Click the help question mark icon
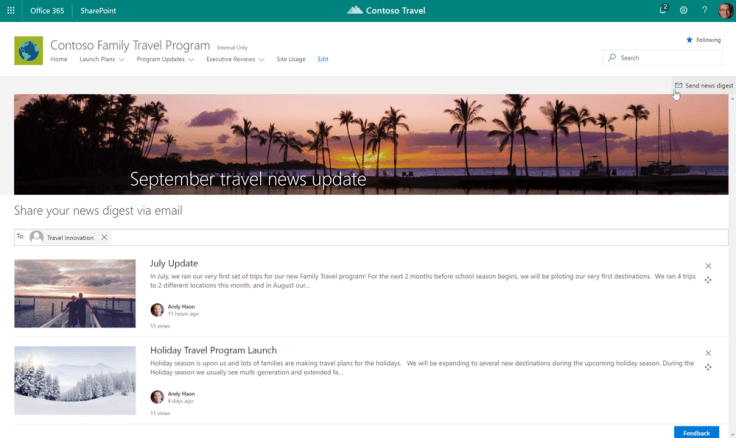The width and height of the screenshot is (736, 438). 704,10
